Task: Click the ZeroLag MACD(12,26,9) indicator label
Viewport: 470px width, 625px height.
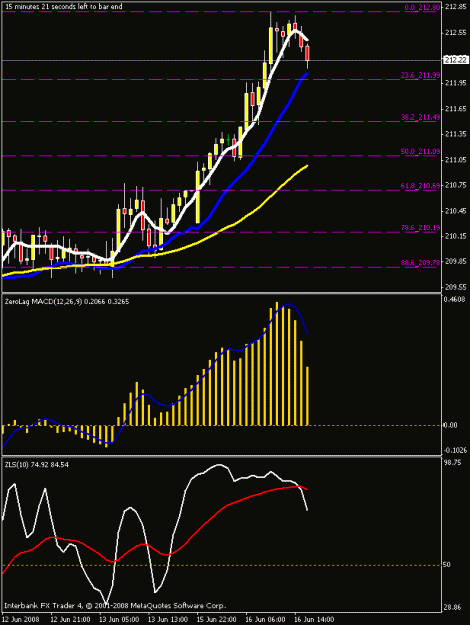Action: point(67,302)
